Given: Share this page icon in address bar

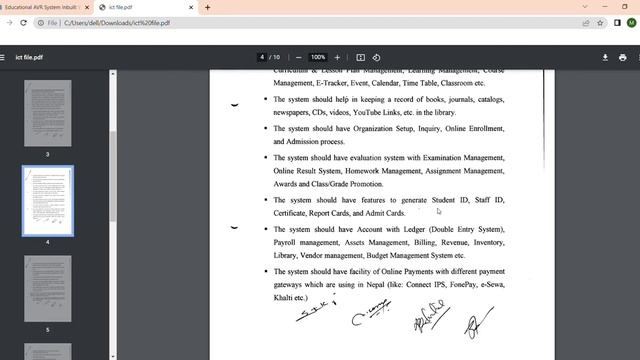Looking at the screenshot, I should tap(586, 23).
